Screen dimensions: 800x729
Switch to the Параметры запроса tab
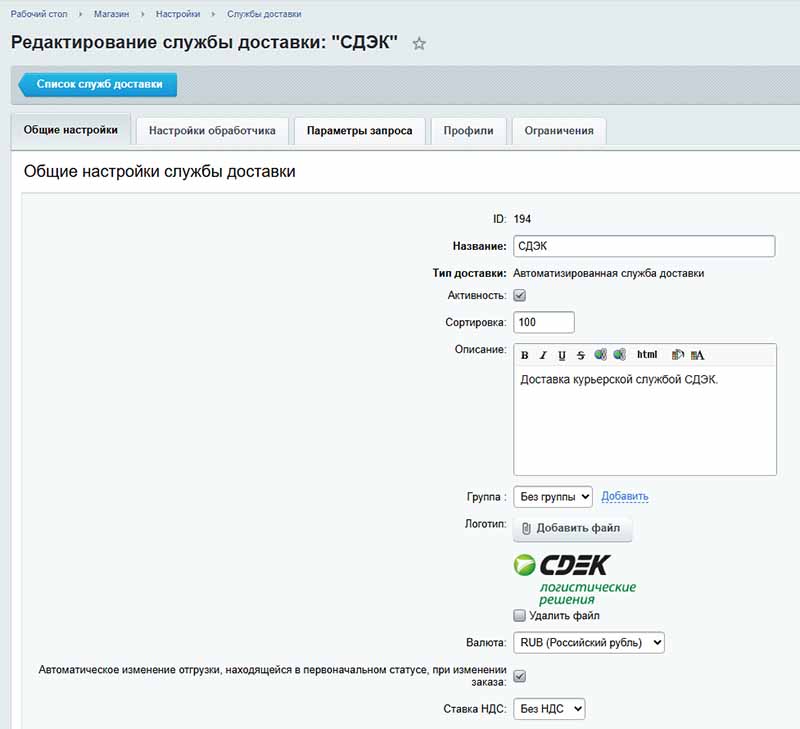pyautogui.click(x=359, y=130)
